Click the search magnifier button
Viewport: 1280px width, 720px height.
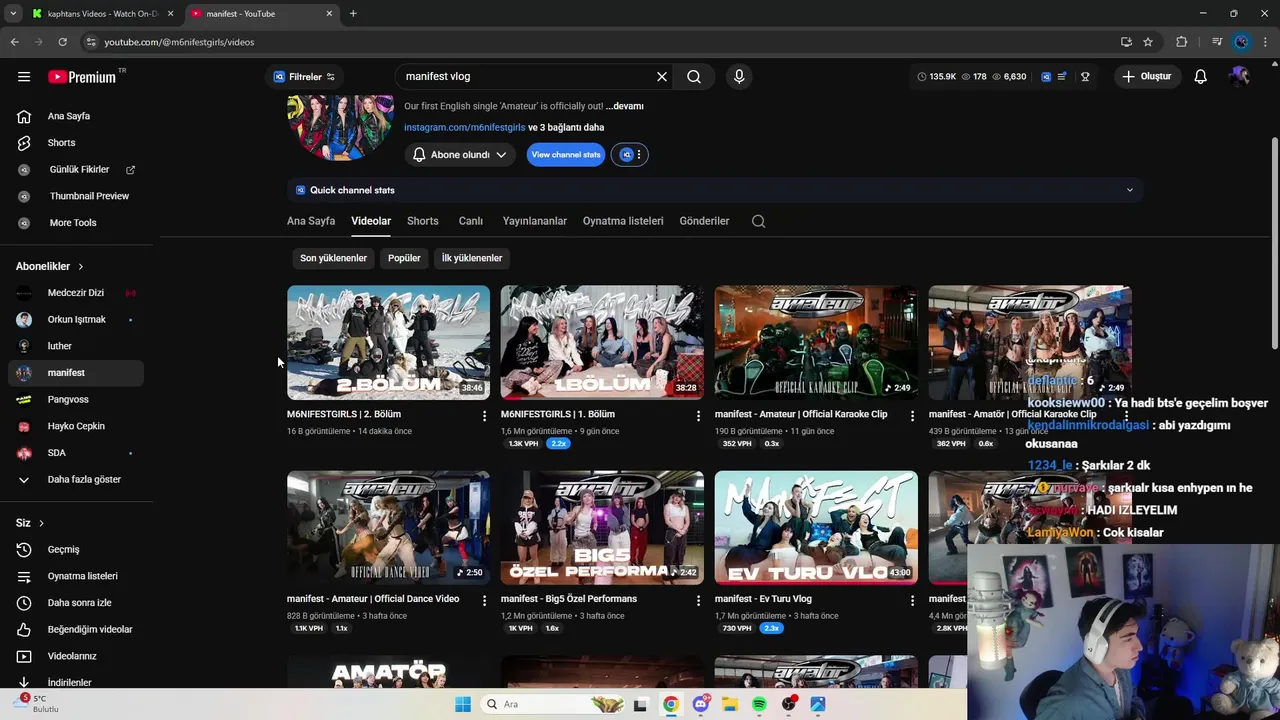click(x=694, y=77)
